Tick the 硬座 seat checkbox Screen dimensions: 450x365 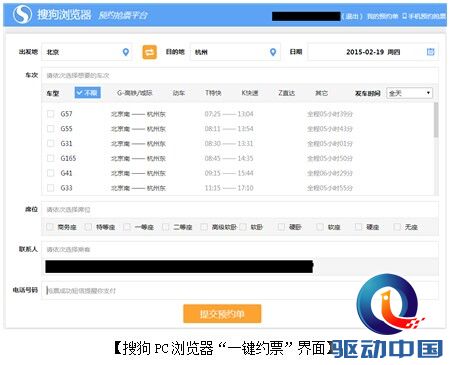(359, 227)
